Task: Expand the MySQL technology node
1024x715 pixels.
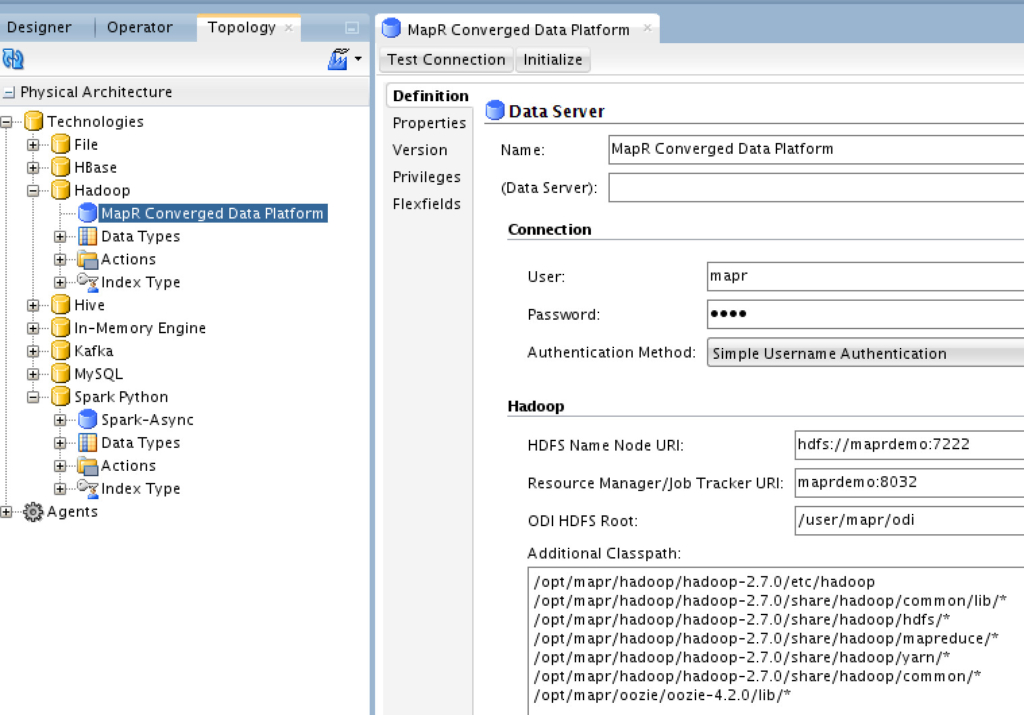Action: [x=33, y=374]
